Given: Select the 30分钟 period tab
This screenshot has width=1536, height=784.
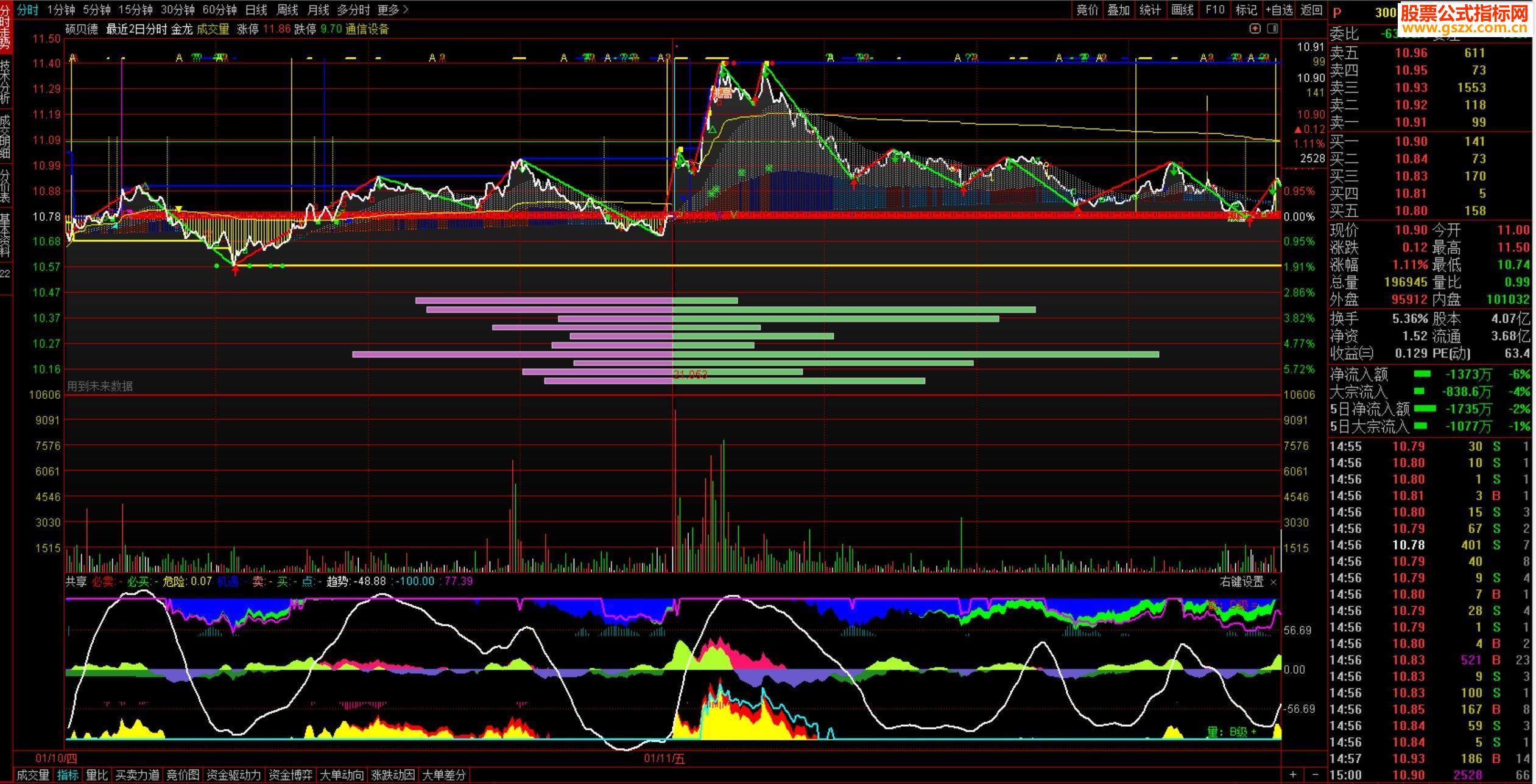Looking at the screenshot, I should tap(178, 10).
